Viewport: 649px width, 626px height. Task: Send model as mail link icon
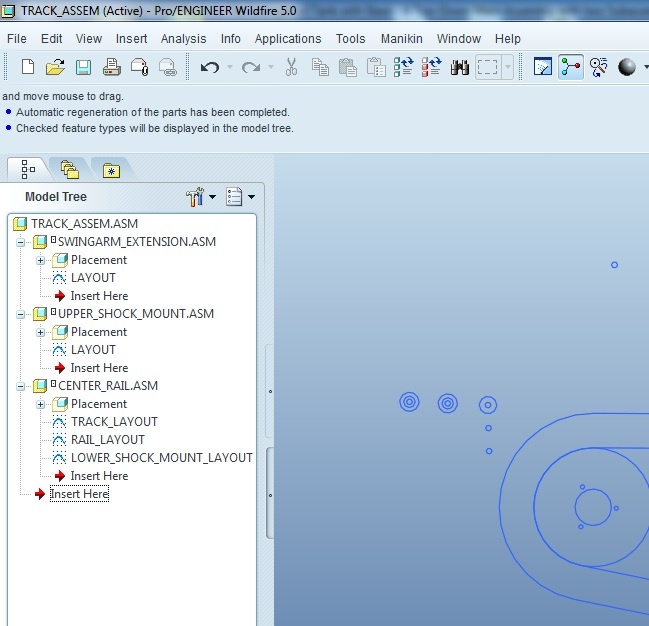pyautogui.click(x=168, y=67)
